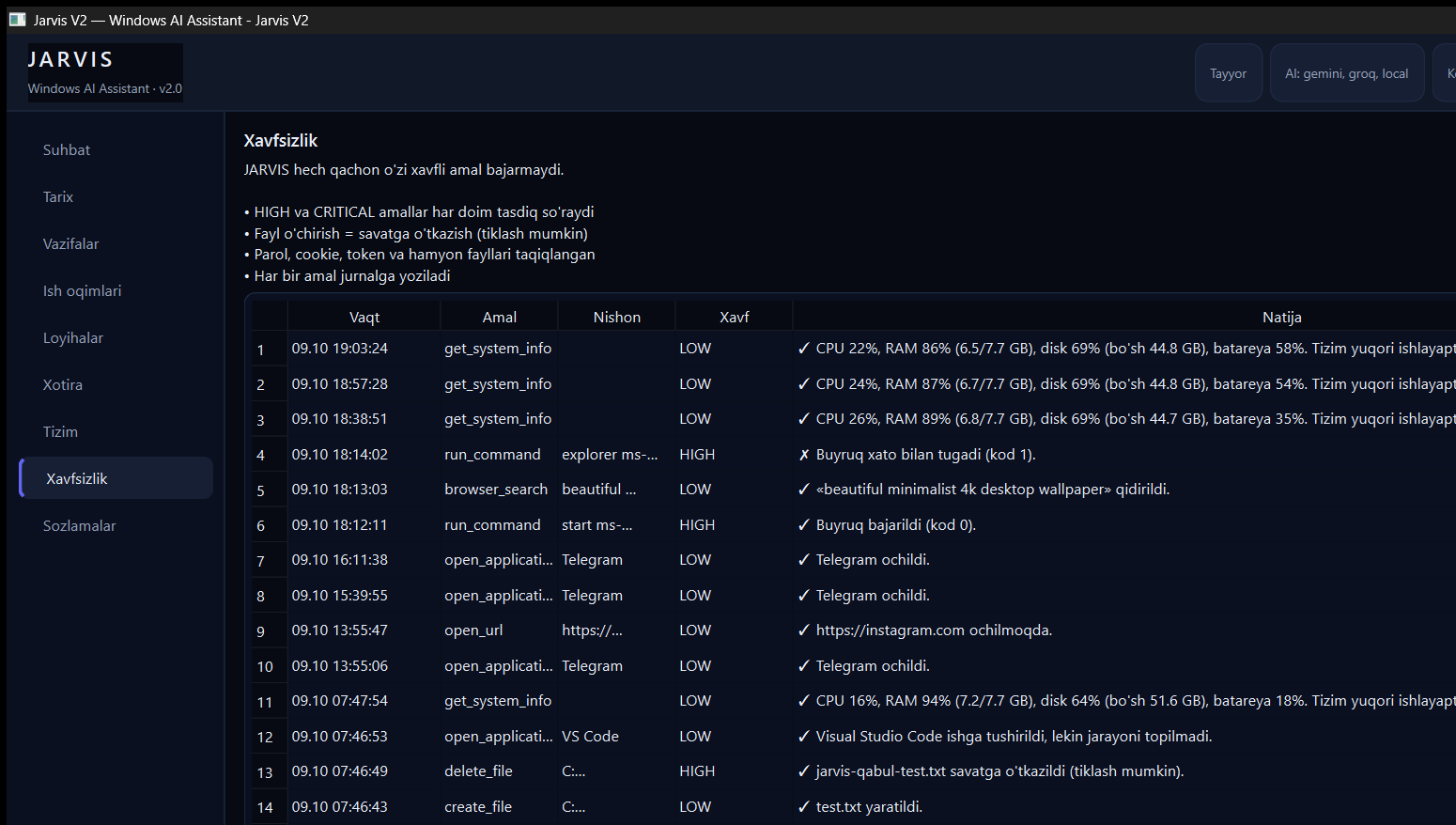Click the Tayyor status button
The width and height of the screenshot is (1456, 825).
pyautogui.click(x=1228, y=73)
